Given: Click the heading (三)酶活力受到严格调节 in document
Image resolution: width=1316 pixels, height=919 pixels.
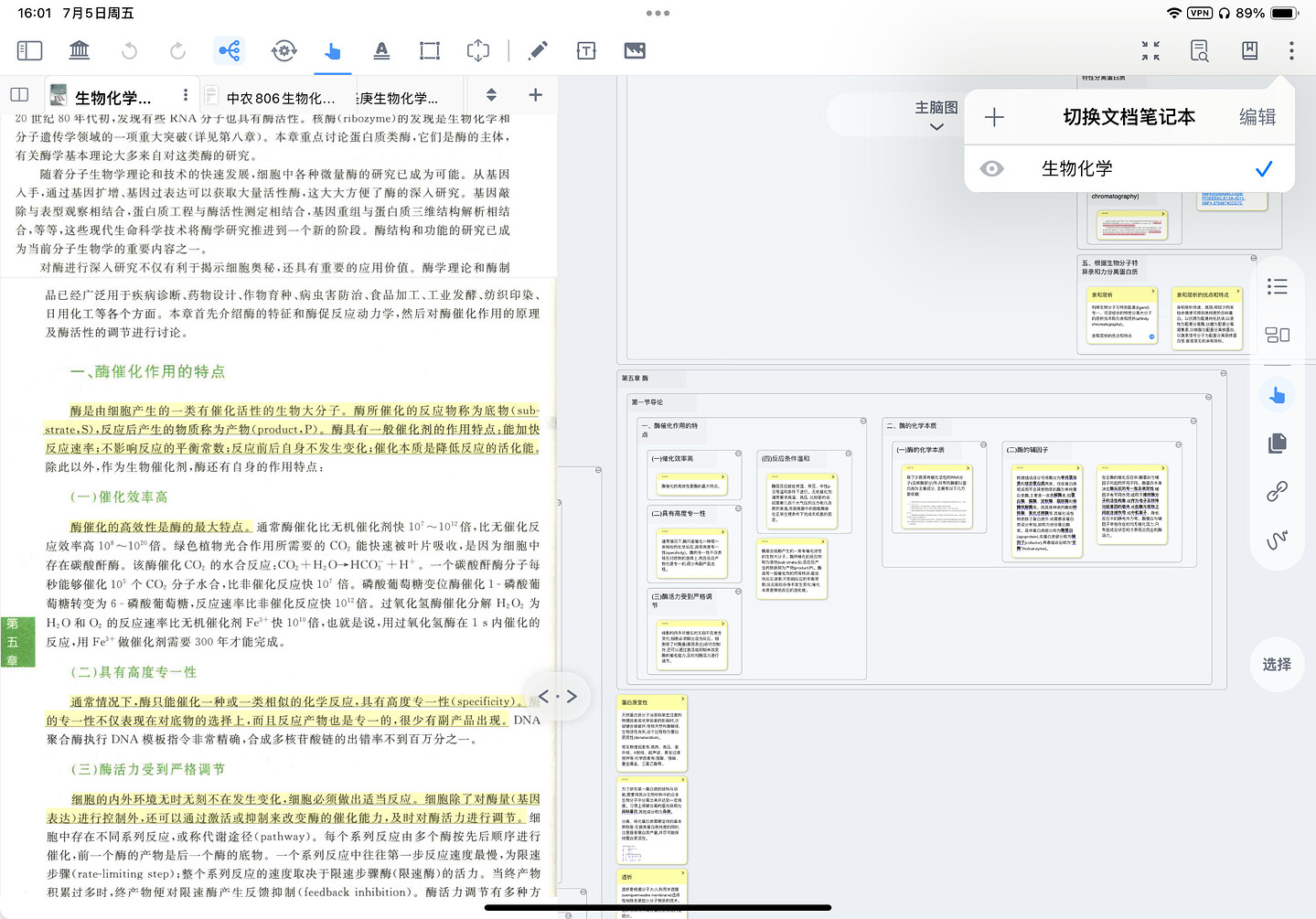Looking at the screenshot, I should (x=148, y=769).
